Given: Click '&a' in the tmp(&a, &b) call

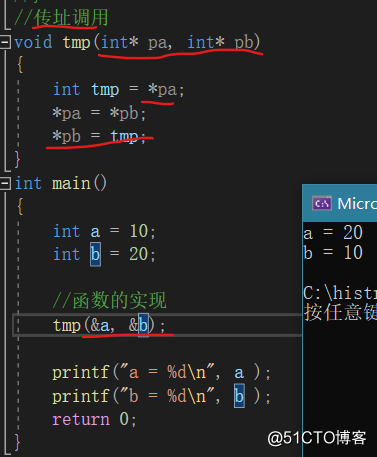Looking at the screenshot, I should [100, 325].
